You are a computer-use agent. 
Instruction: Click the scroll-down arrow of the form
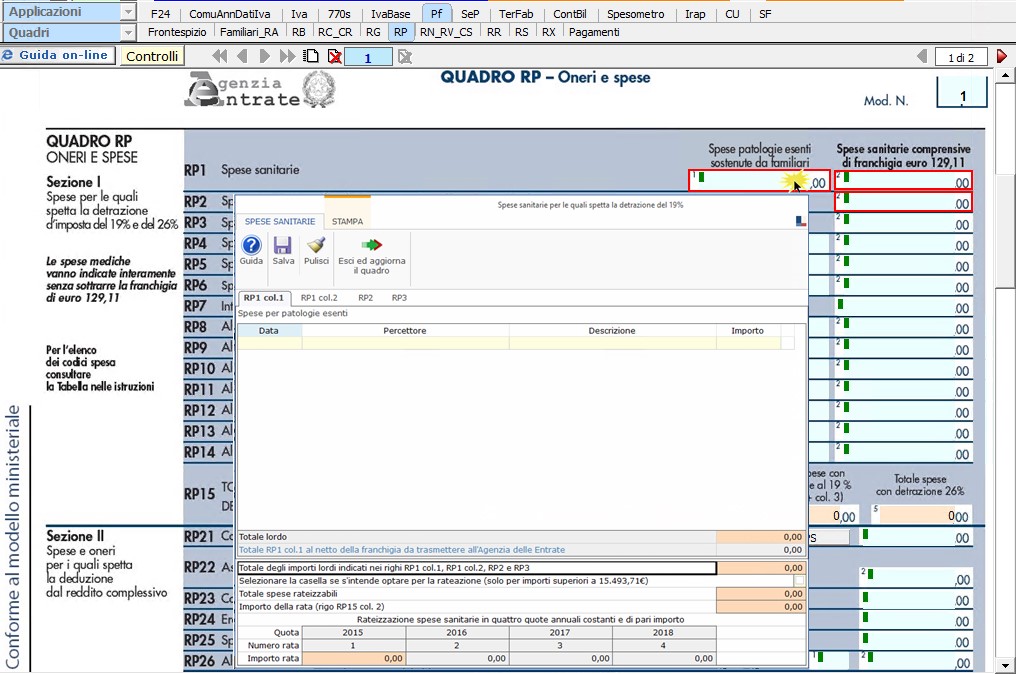tap(1005, 666)
